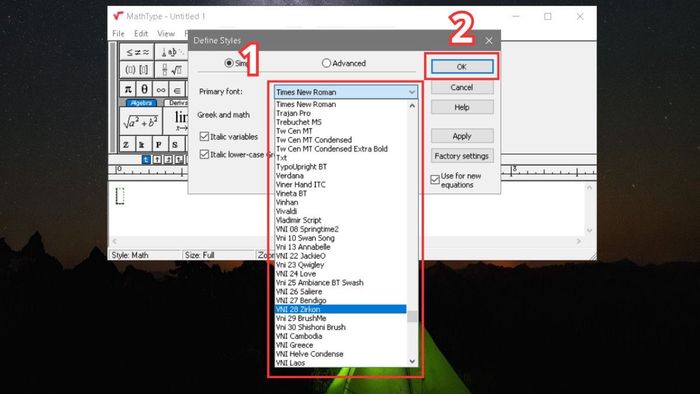The image size is (700, 394).
Task: Open the spaces and ellipses symbols palette
Action: 172,52
